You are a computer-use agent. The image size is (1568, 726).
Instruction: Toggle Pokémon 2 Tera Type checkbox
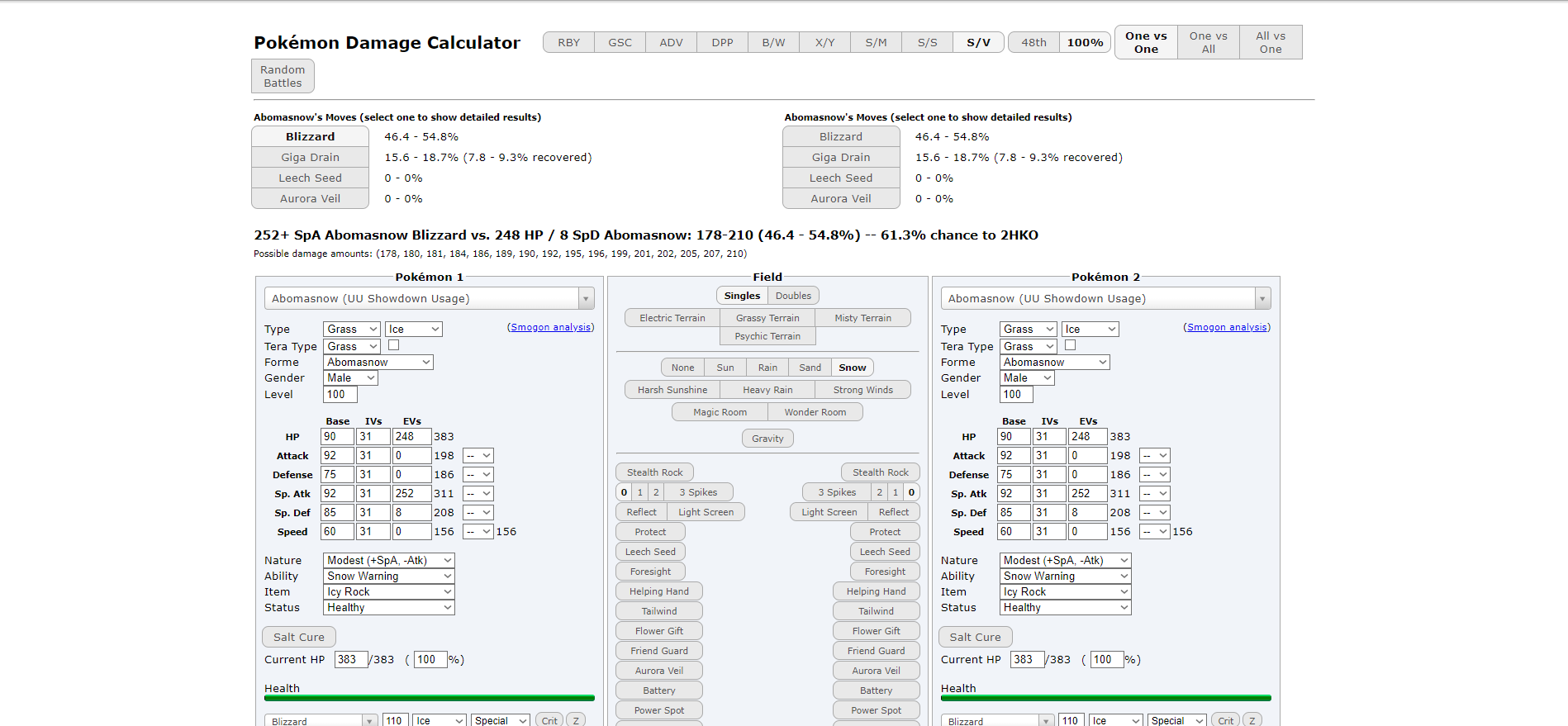pyautogui.click(x=1070, y=345)
